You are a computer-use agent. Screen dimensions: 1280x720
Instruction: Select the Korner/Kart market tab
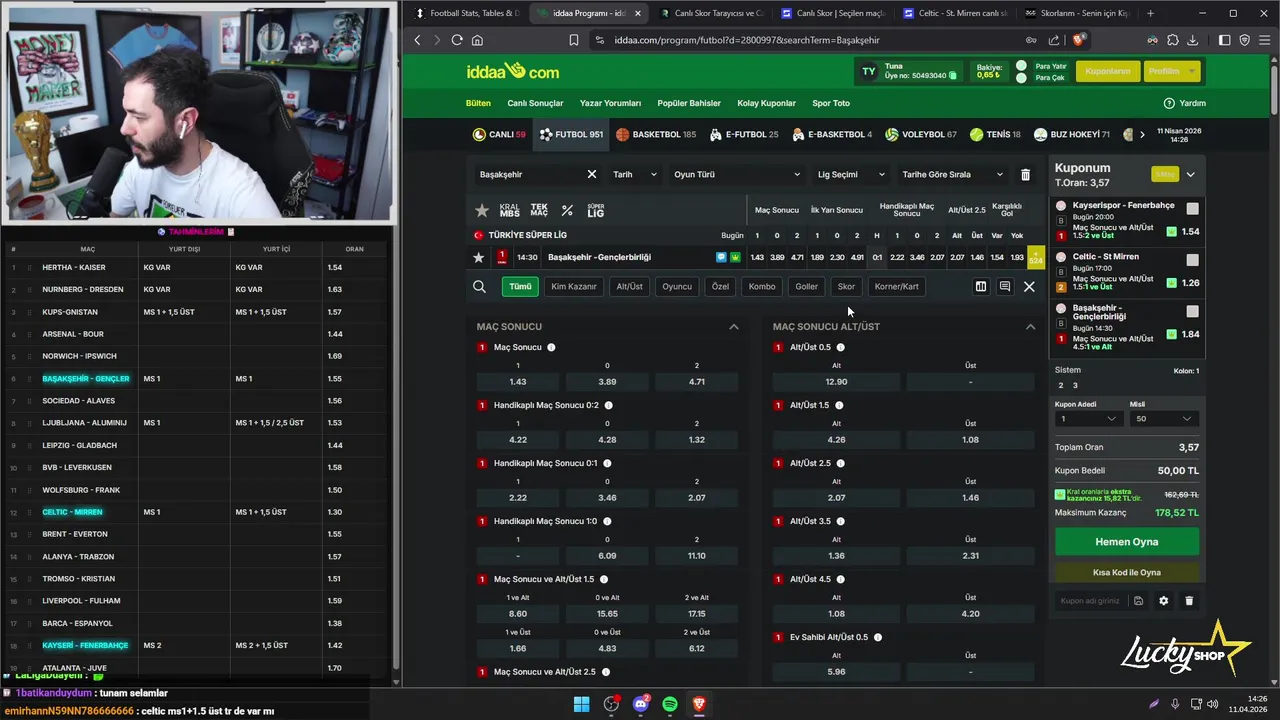(896, 287)
